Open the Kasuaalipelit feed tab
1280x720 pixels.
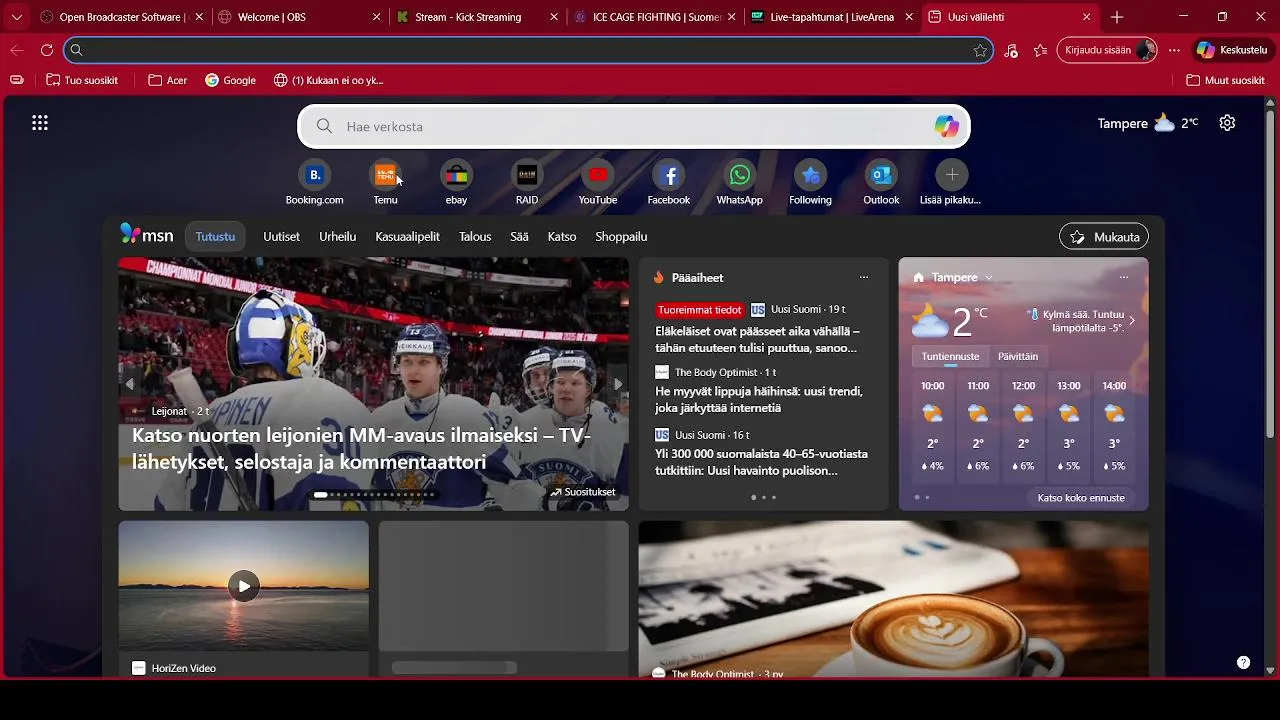coord(407,237)
